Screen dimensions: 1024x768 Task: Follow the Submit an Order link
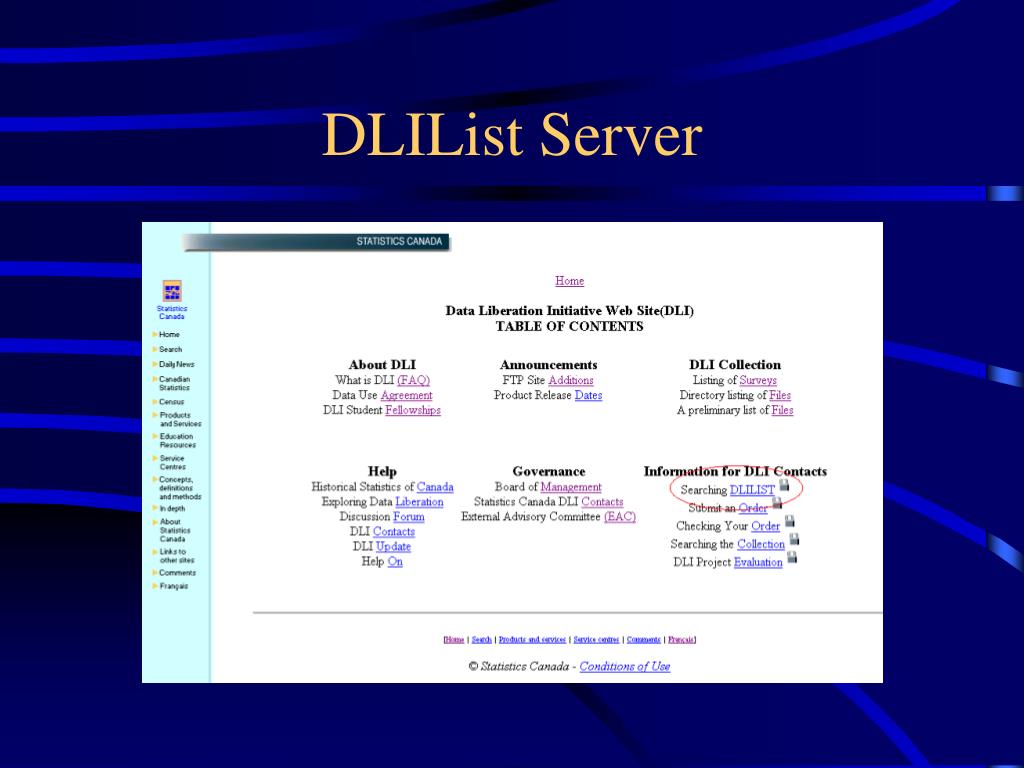click(x=753, y=508)
